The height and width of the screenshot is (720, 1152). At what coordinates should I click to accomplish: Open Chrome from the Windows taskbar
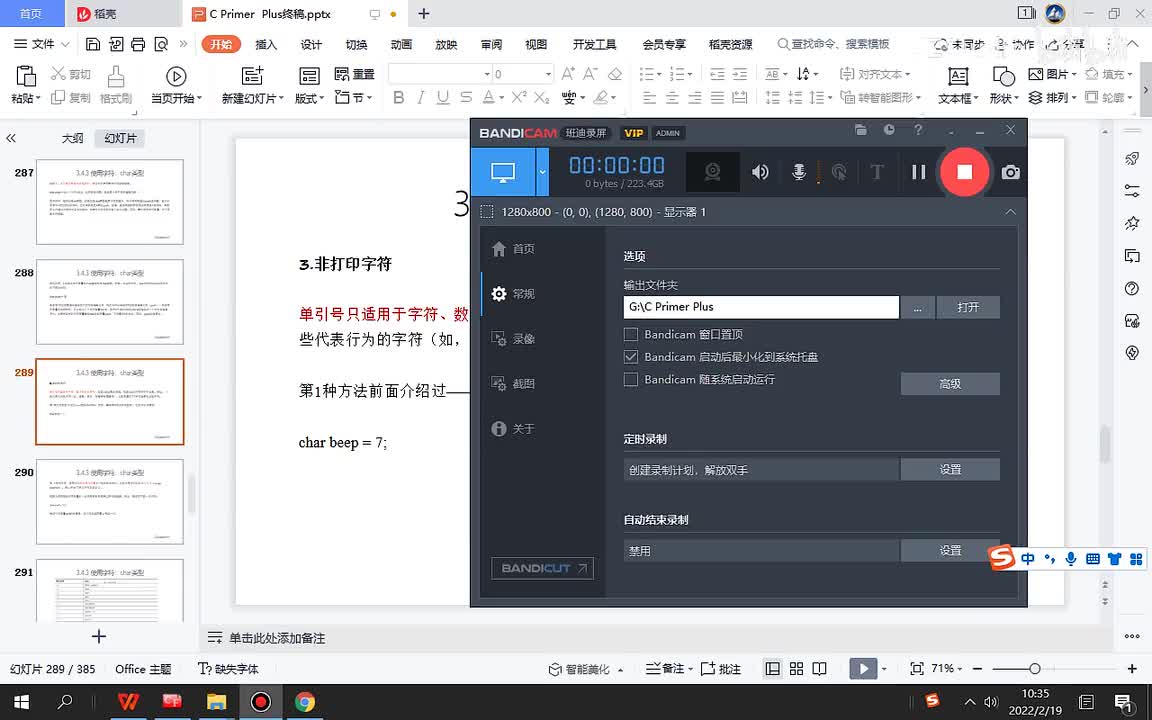(305, 702)
